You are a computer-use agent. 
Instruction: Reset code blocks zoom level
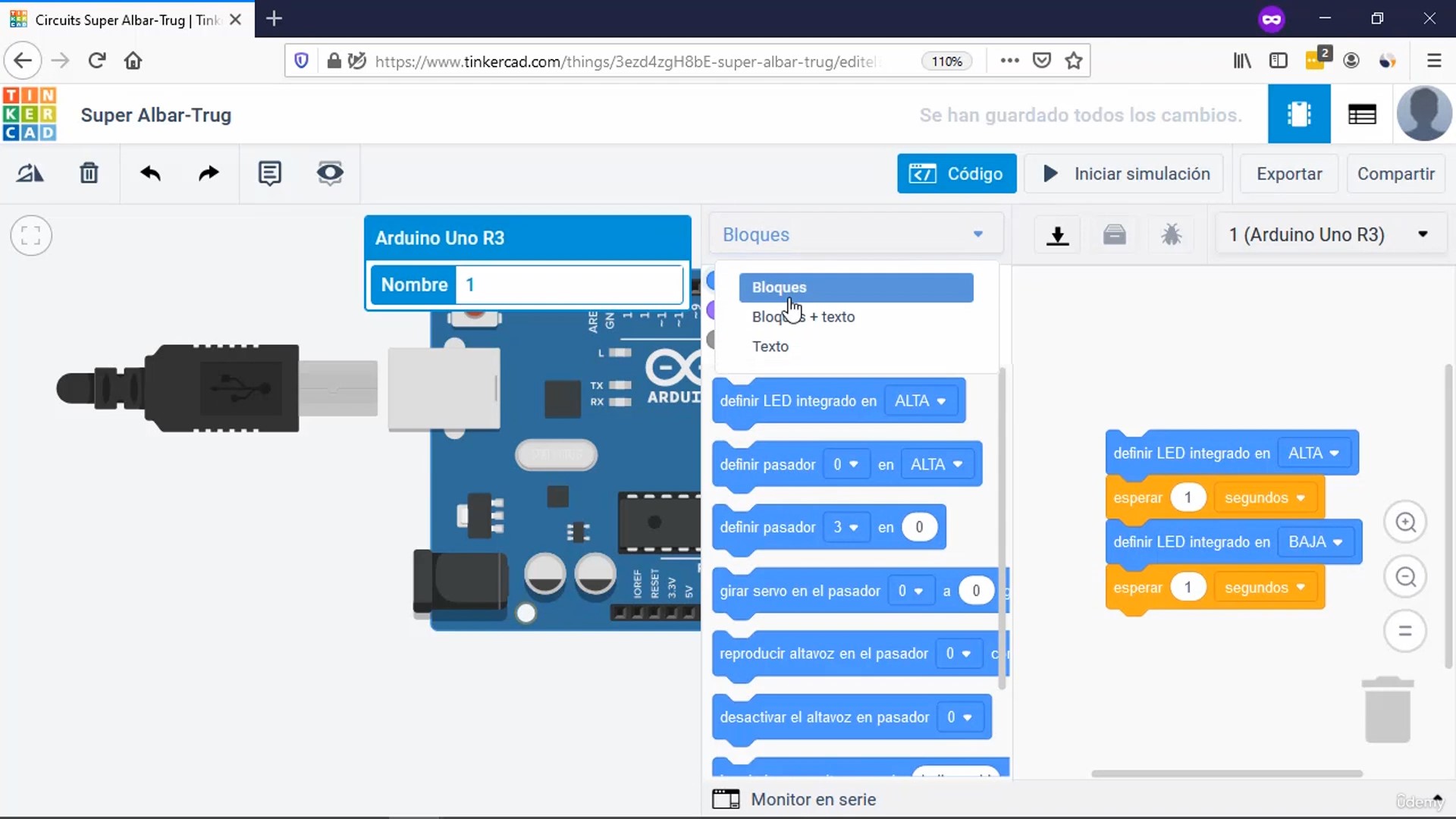click(1405, 631)
